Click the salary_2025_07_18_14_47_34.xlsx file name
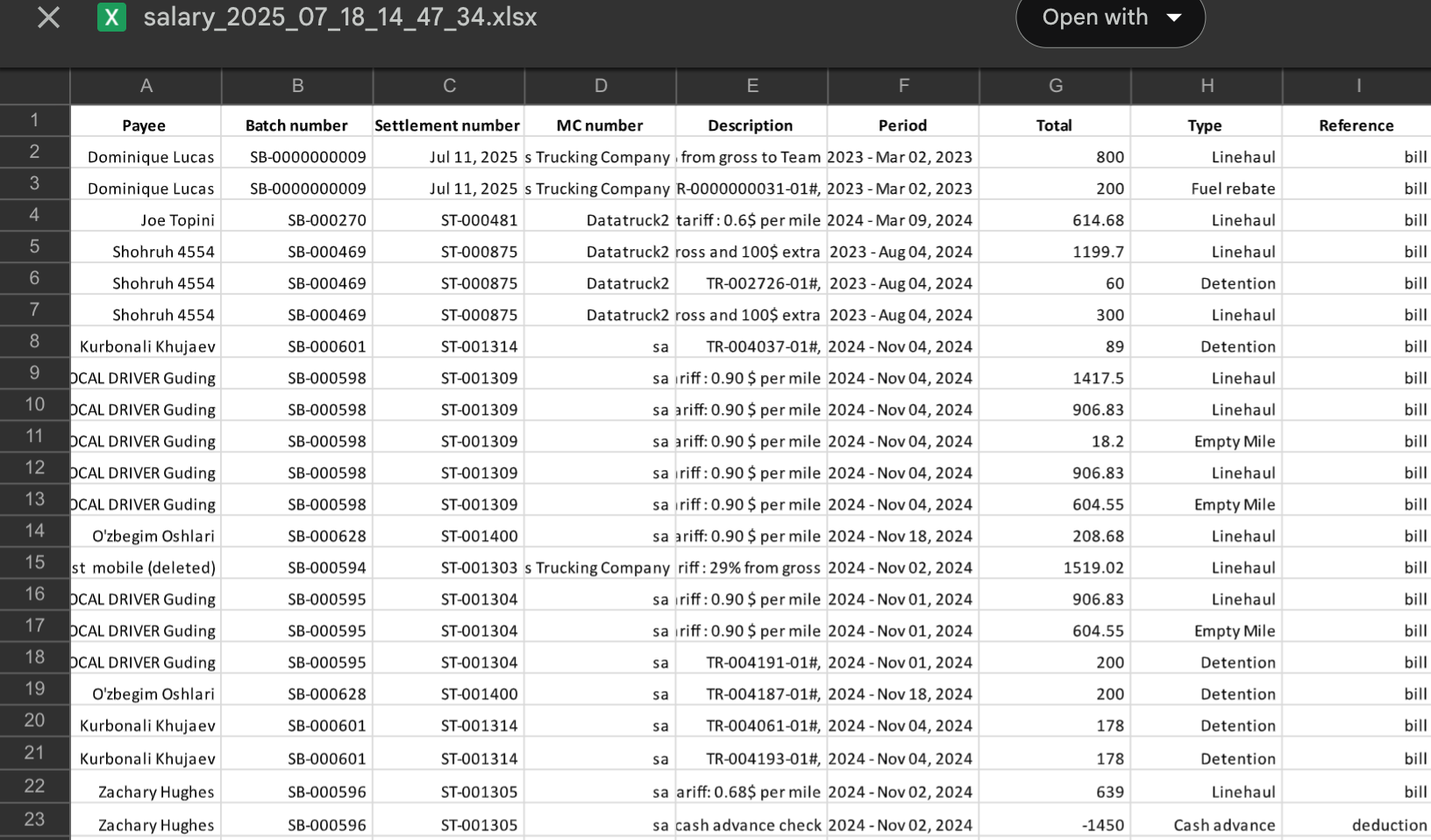1431x840 pixels. (340, 18)
